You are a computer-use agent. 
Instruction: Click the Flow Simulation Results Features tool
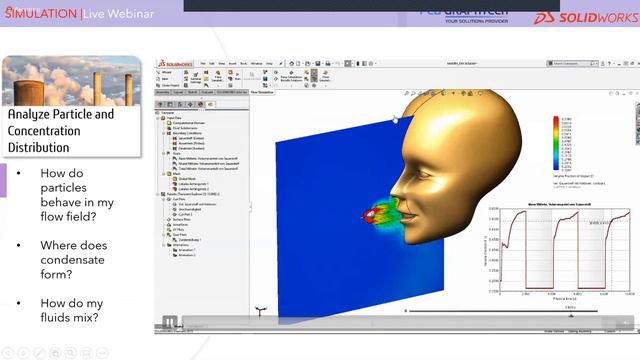291,78
